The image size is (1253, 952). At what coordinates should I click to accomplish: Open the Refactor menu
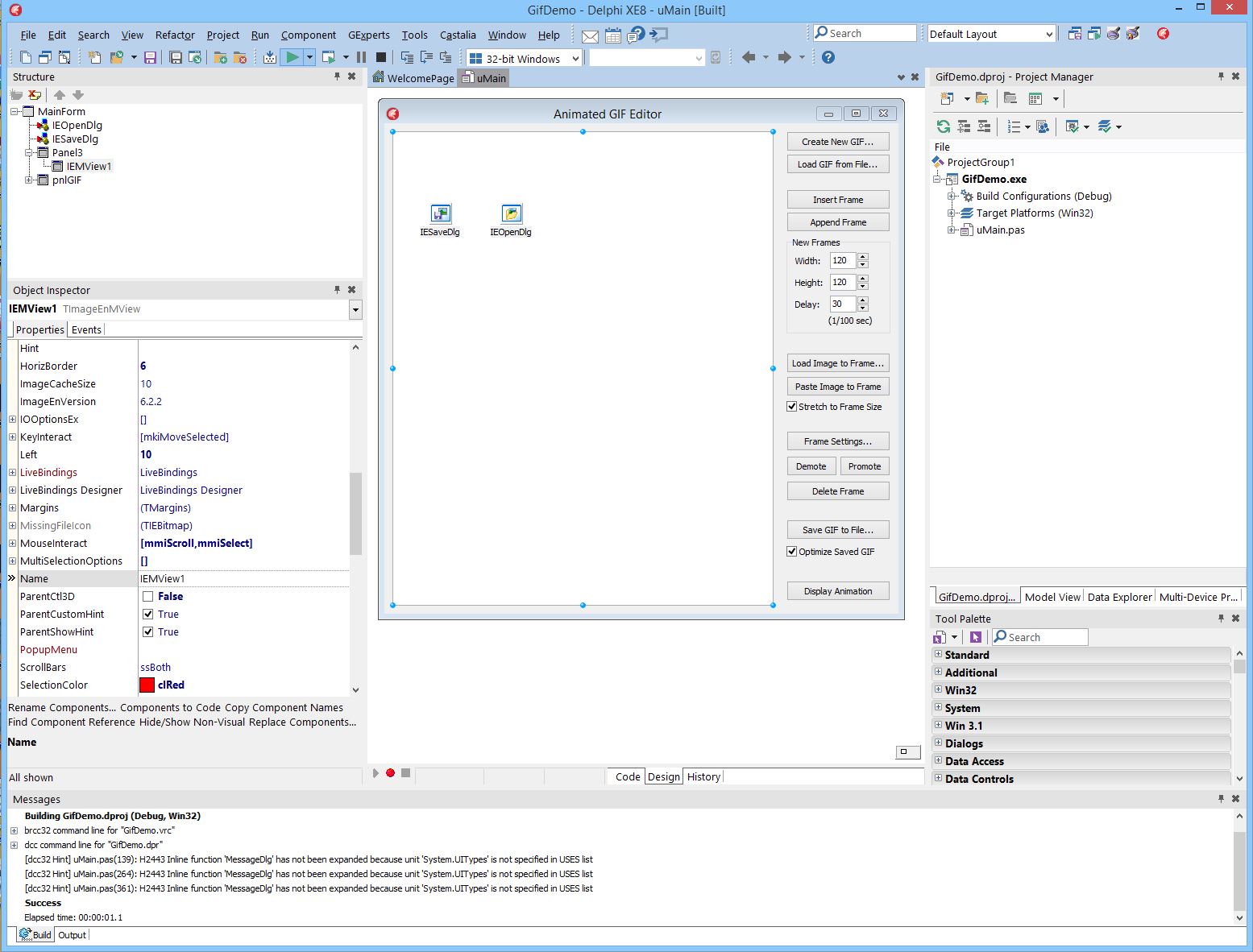tap(175, 35)
